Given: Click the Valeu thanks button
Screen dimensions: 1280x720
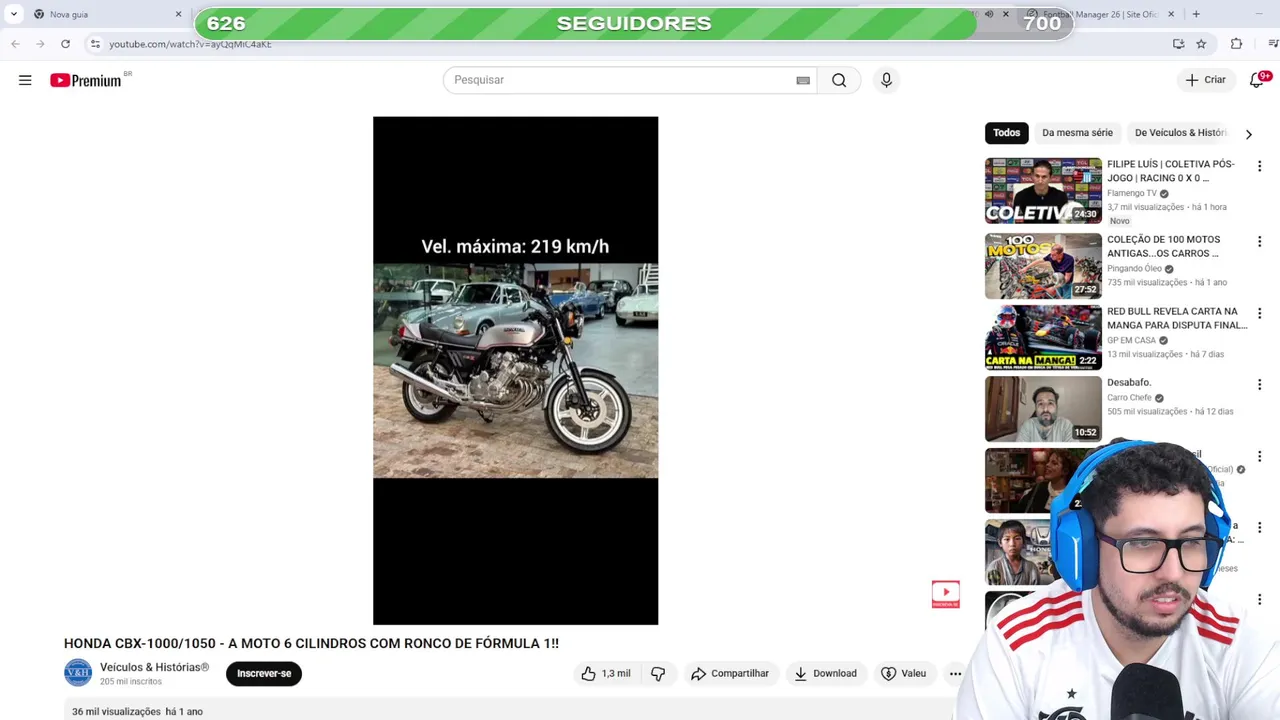Looking at the screenshot, I should (x=903, y=673).
